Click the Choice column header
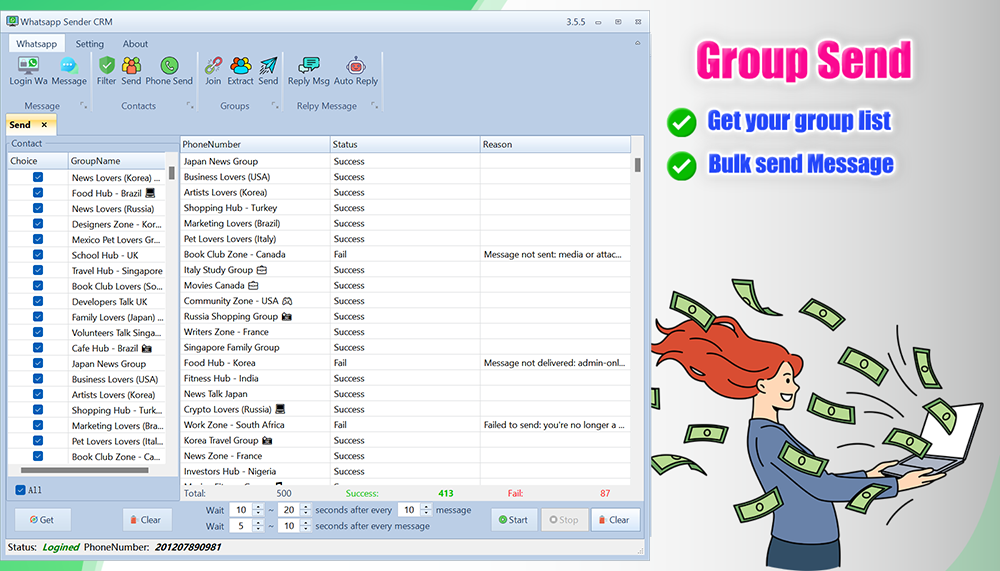1000x571 pixels. [38, 161]
